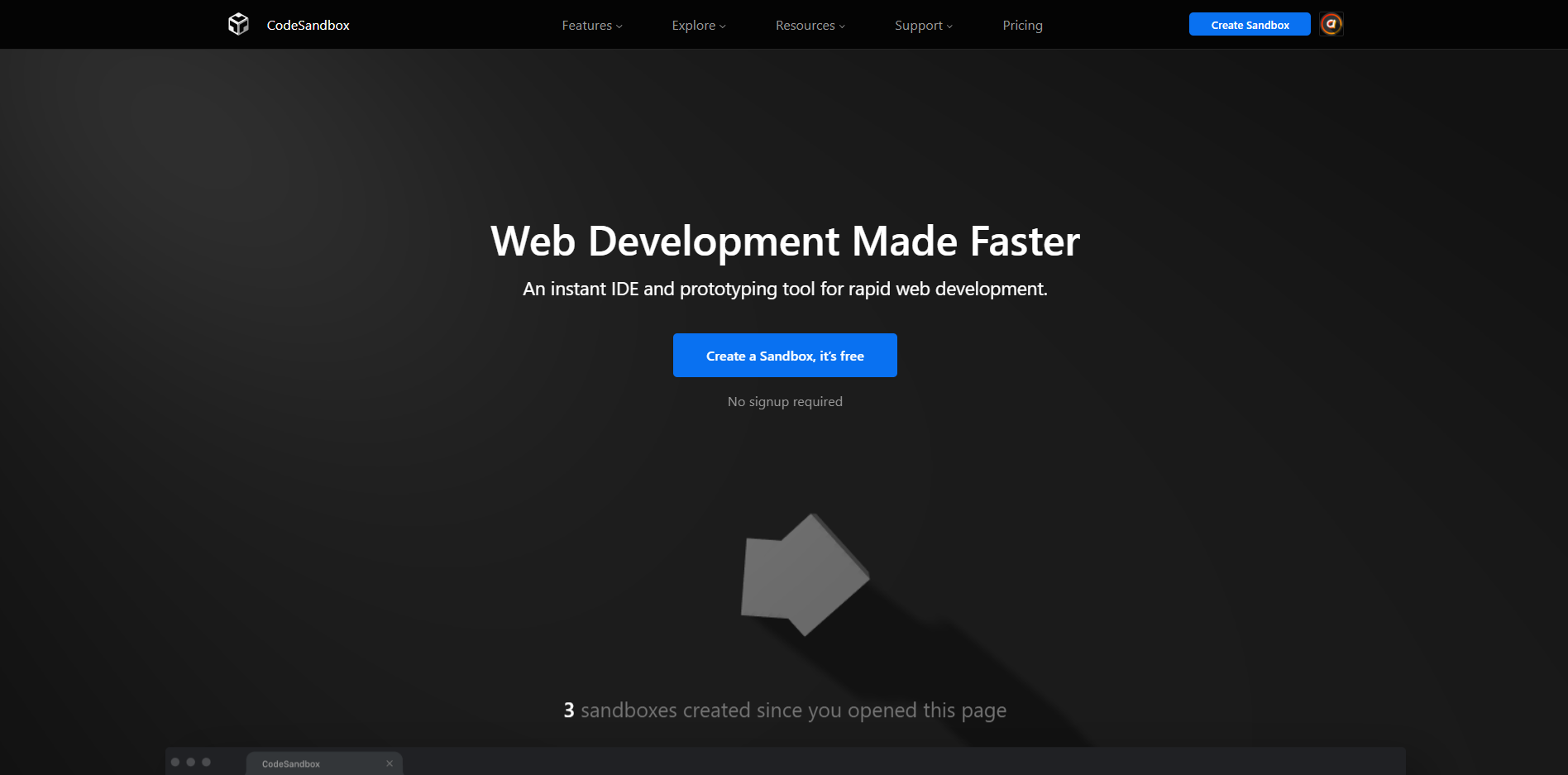Go to the Pricing page
The height and width of the screenshot is (775, 1568).
[1022, 26]
